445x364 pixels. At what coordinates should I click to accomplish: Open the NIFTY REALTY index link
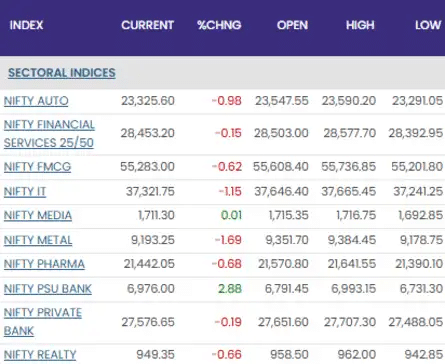pos(40,355)
